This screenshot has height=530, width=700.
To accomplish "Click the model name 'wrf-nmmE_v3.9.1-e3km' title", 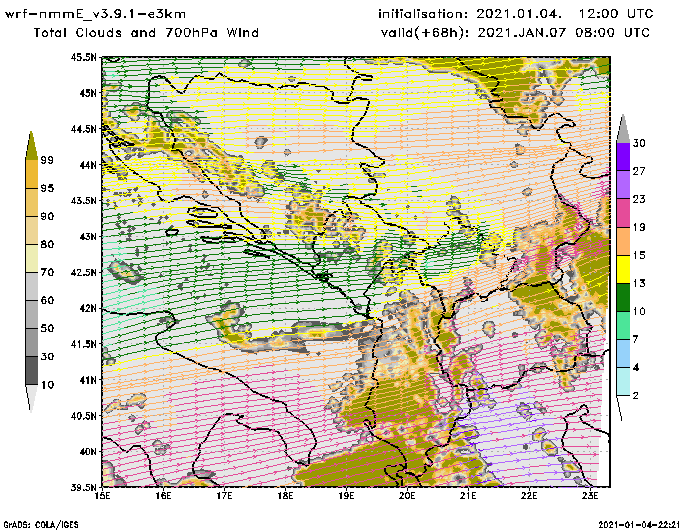I will (x=95, y=14).
